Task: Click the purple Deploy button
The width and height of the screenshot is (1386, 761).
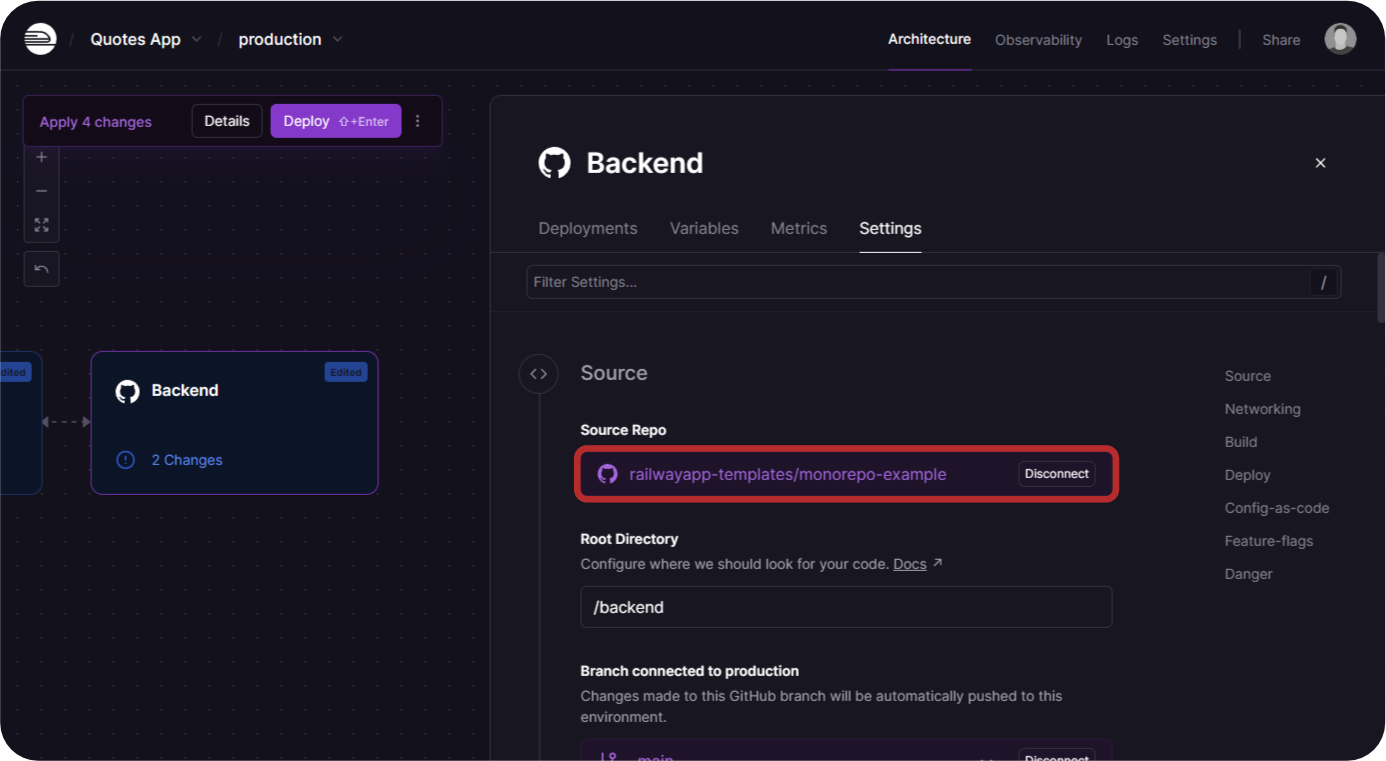Action: (336, 121)
